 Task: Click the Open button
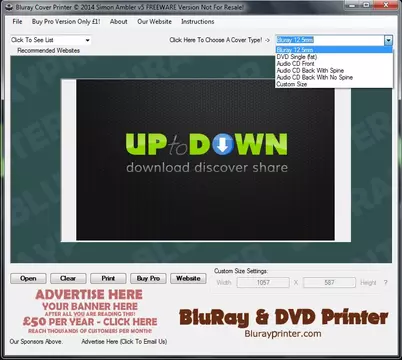(x=28, y=278)
